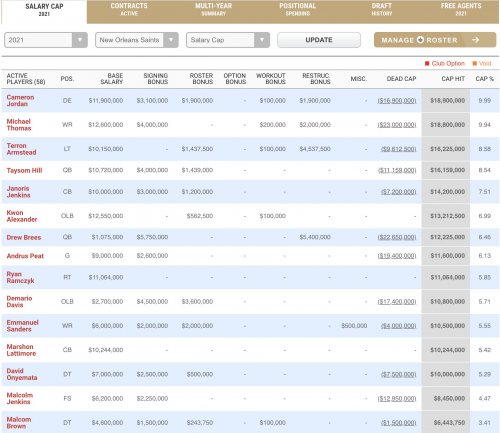Open Janoris Jenkins player link
Screen dimensions: 500x433
(18, 192)
